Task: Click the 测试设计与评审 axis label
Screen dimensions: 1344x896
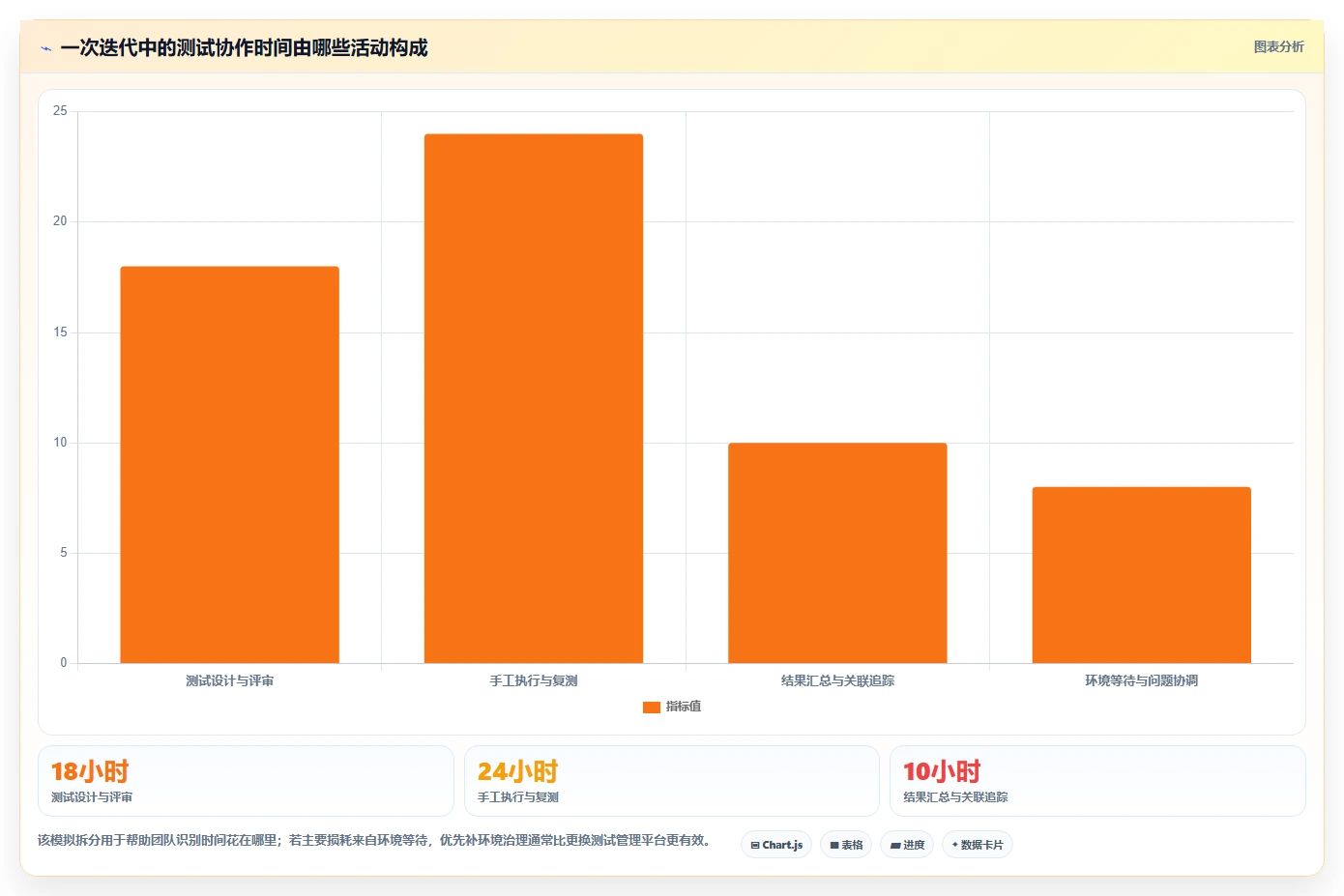Action: 229,680
